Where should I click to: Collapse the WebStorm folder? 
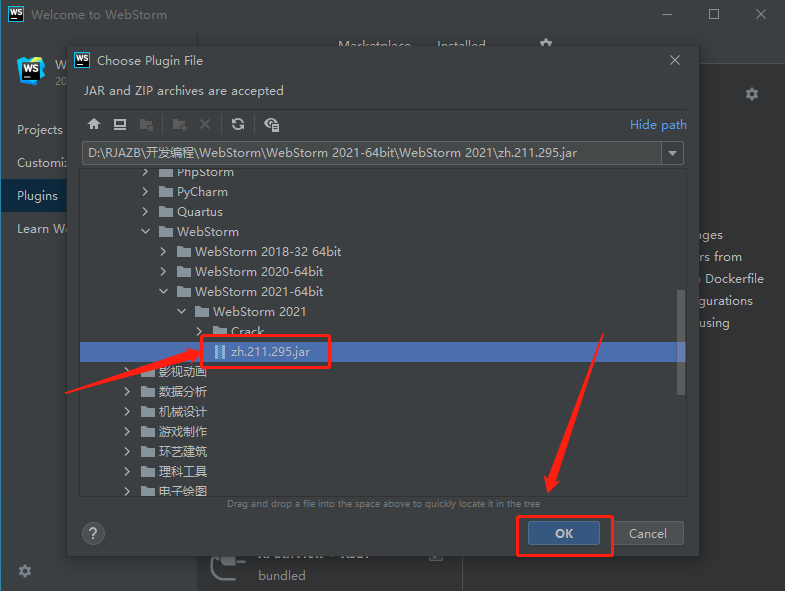click(x=145, y=231)
